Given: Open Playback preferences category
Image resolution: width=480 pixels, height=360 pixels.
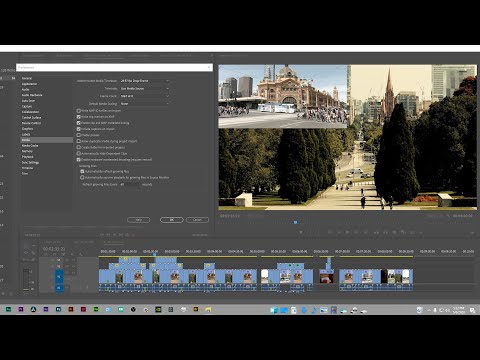Looking at the screenshot, I should click(x=28, y=157).
